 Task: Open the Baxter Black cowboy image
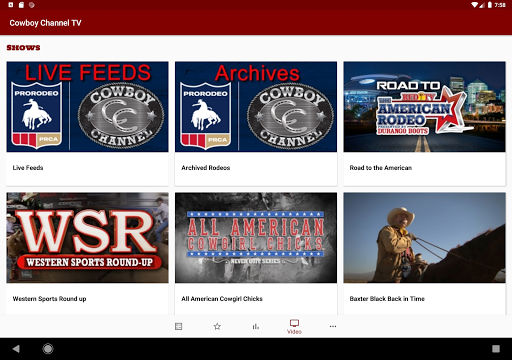tap(425, 238)
